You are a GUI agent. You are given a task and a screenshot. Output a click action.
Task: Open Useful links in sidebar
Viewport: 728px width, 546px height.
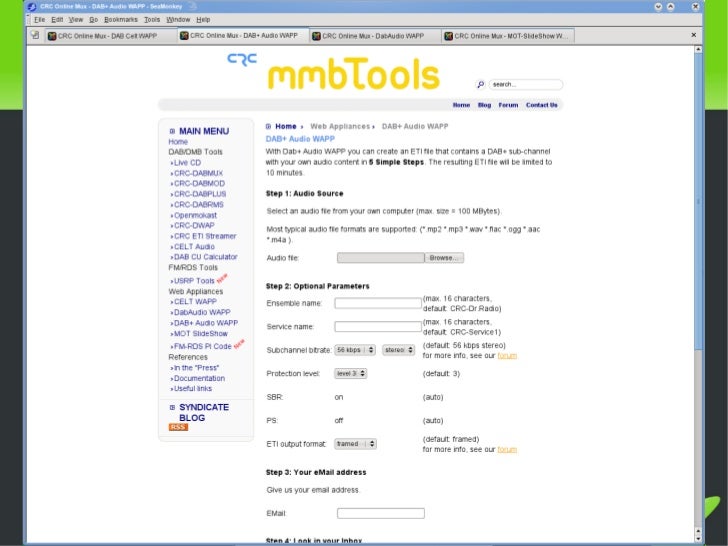pyautogui.click(x=193, y=389)
